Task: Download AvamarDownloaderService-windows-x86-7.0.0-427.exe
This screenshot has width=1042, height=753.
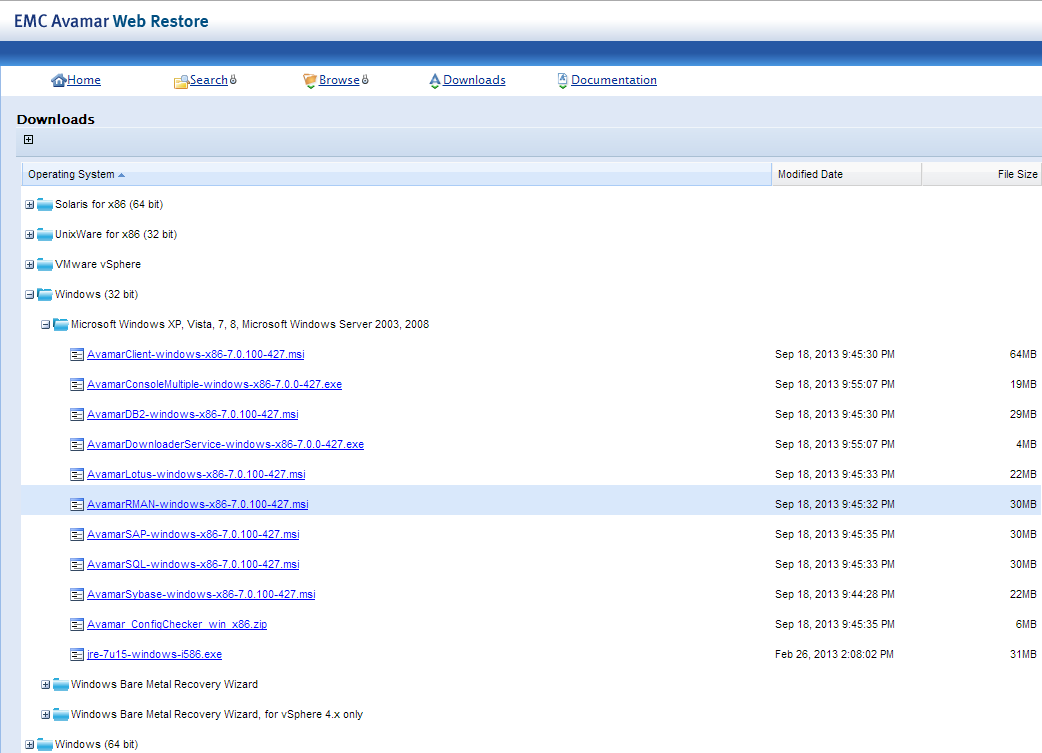Action: [225, 444]
